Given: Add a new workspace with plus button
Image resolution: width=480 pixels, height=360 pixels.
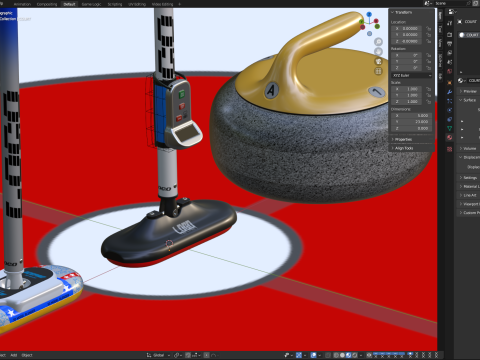Looking at the screenshot, I should pyautogui.click(x=179, y=4).
